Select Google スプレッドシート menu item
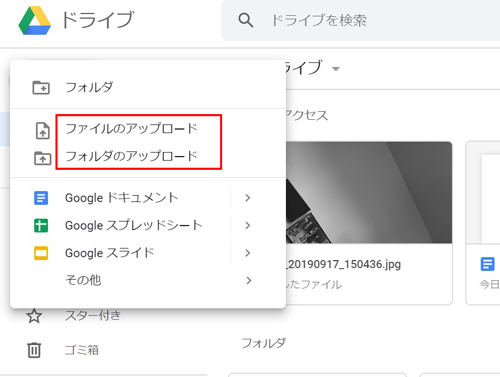Image resolution: width=500 pixels, height=377 pixels. (x=148, y=225)
